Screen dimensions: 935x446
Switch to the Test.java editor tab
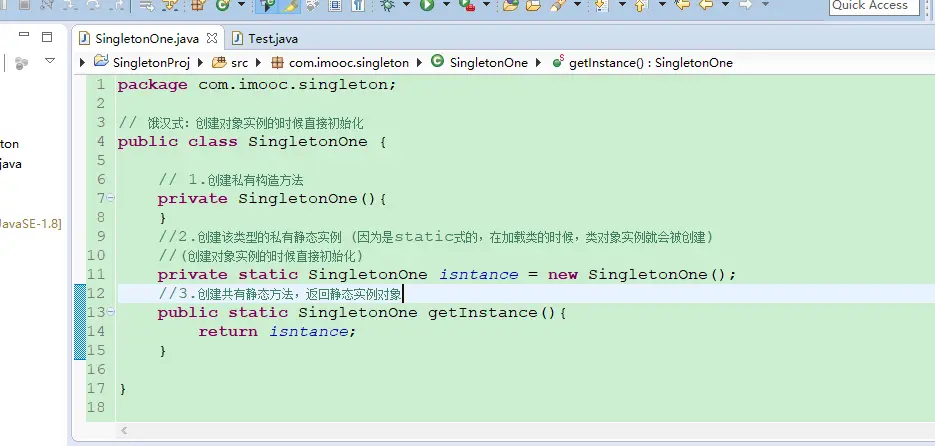[265, 39]
